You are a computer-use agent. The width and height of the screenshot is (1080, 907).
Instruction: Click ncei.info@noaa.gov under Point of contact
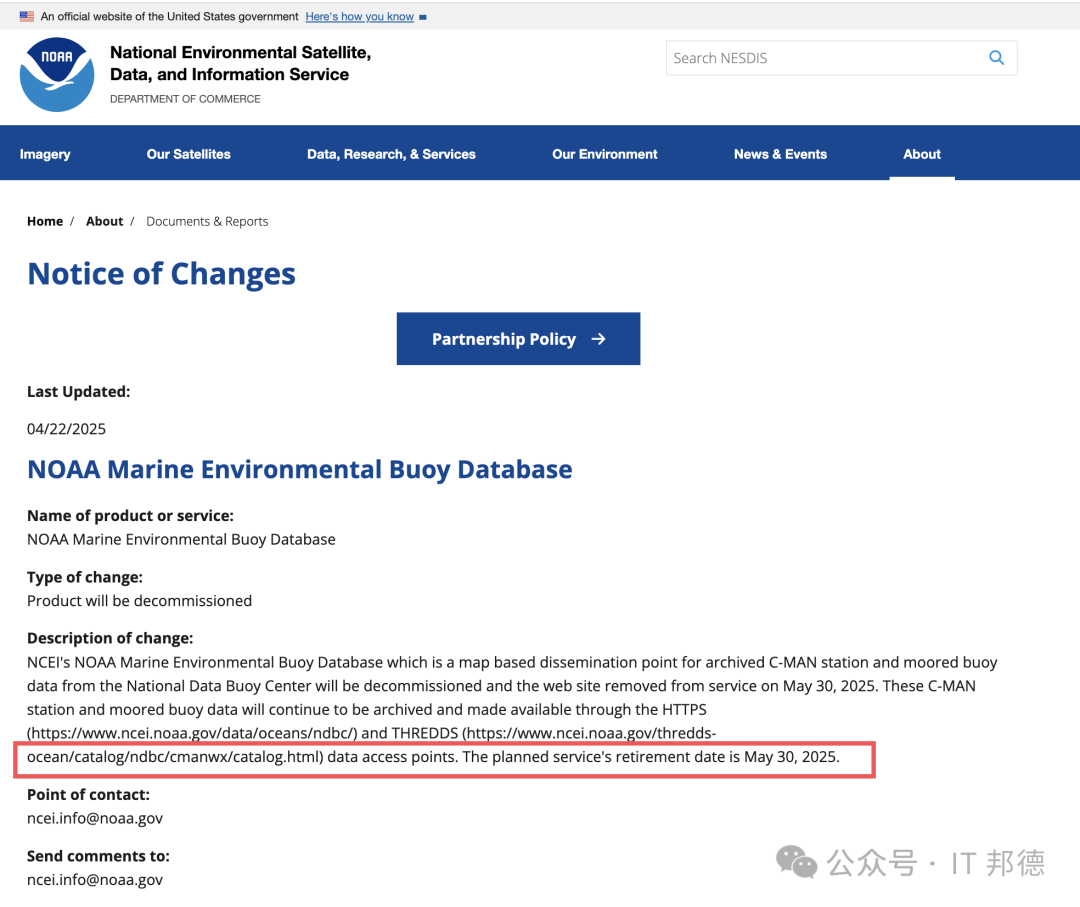pyautogui.click(x=95, y=818)
